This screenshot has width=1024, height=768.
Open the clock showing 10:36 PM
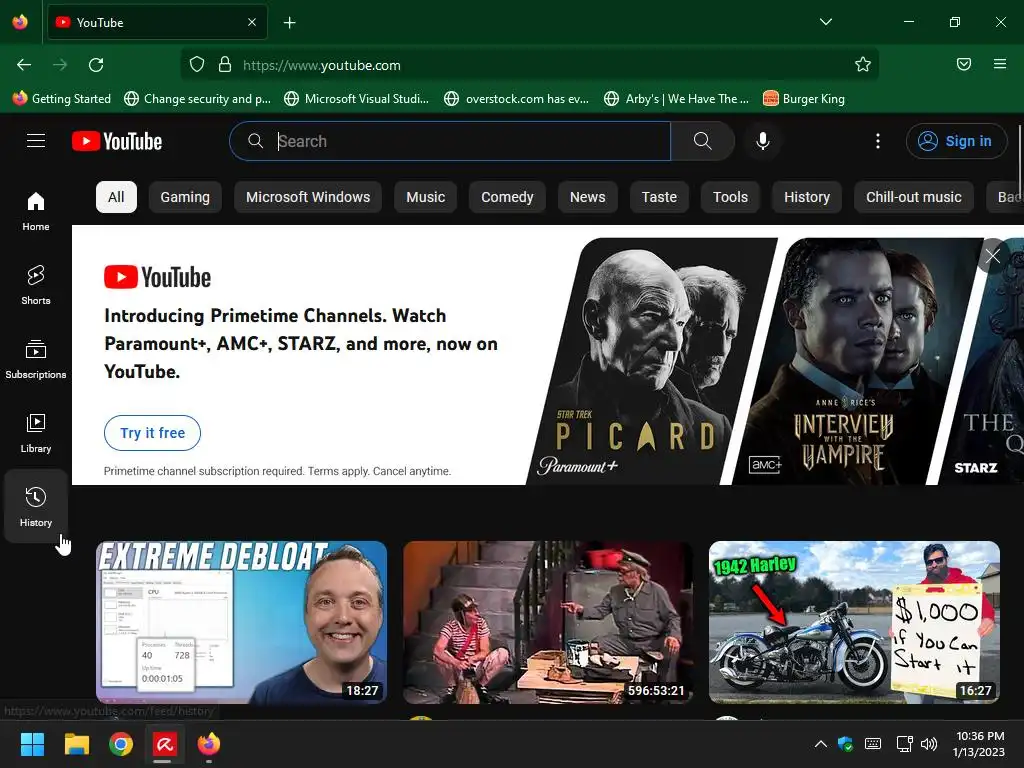979,744
